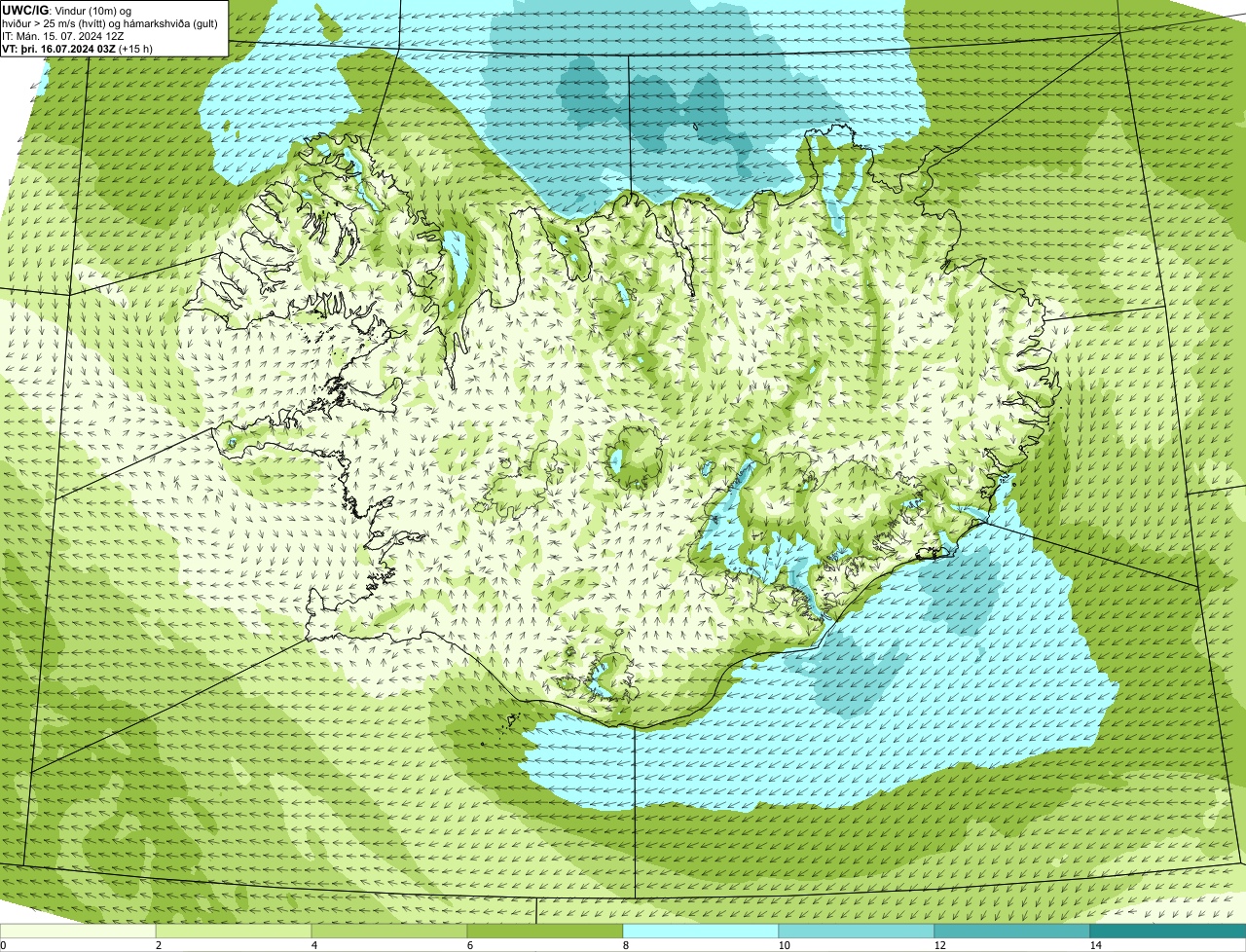Click the above 14 m/s dark teal swatch
1246x952 pixels.
tap(1168, 932)
